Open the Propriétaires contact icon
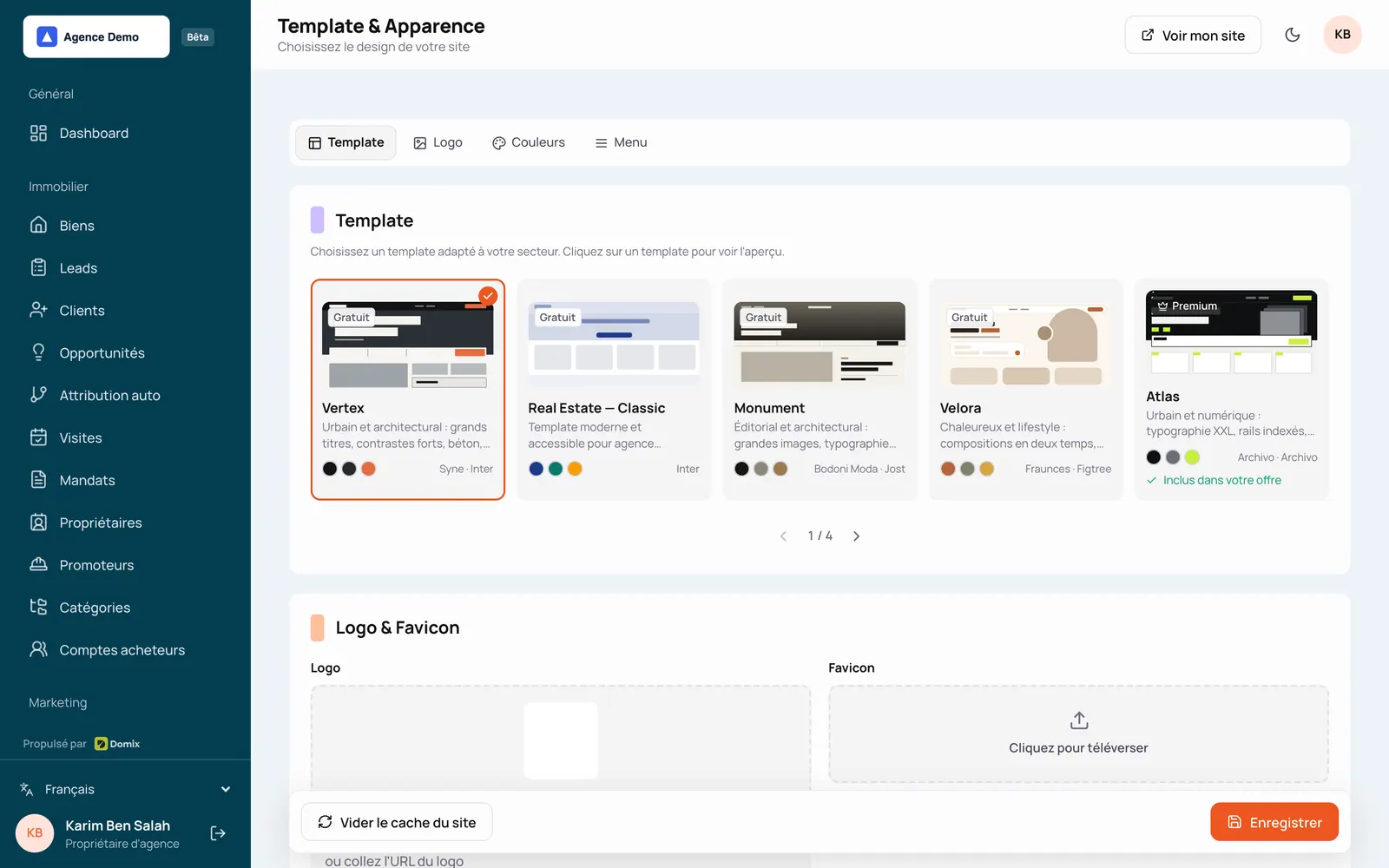The width and height of the screenshot is (1389, 868). click(38, 523)
